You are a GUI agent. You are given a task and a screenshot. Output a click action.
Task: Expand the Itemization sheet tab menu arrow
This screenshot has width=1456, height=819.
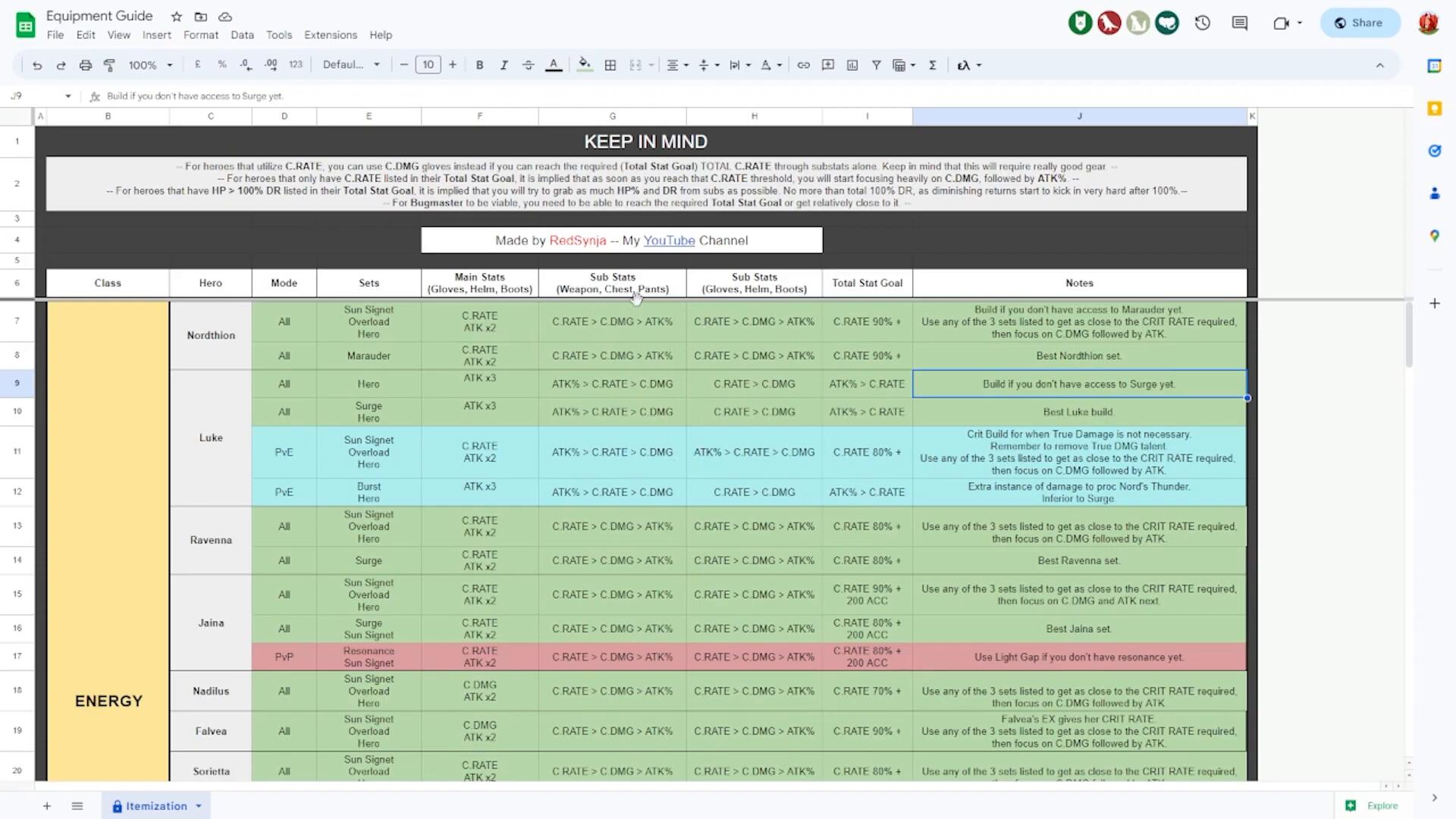coord(199,806)
